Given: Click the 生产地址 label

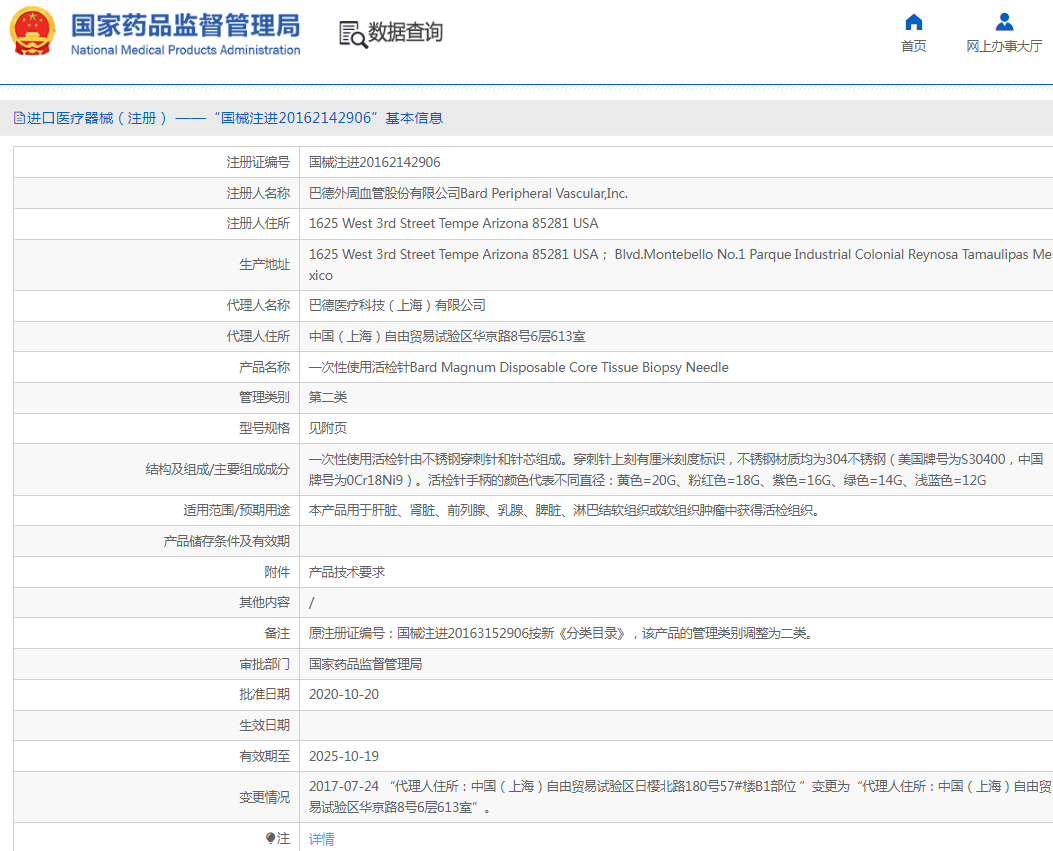Looking at the screenshot, I should [265, 265].
